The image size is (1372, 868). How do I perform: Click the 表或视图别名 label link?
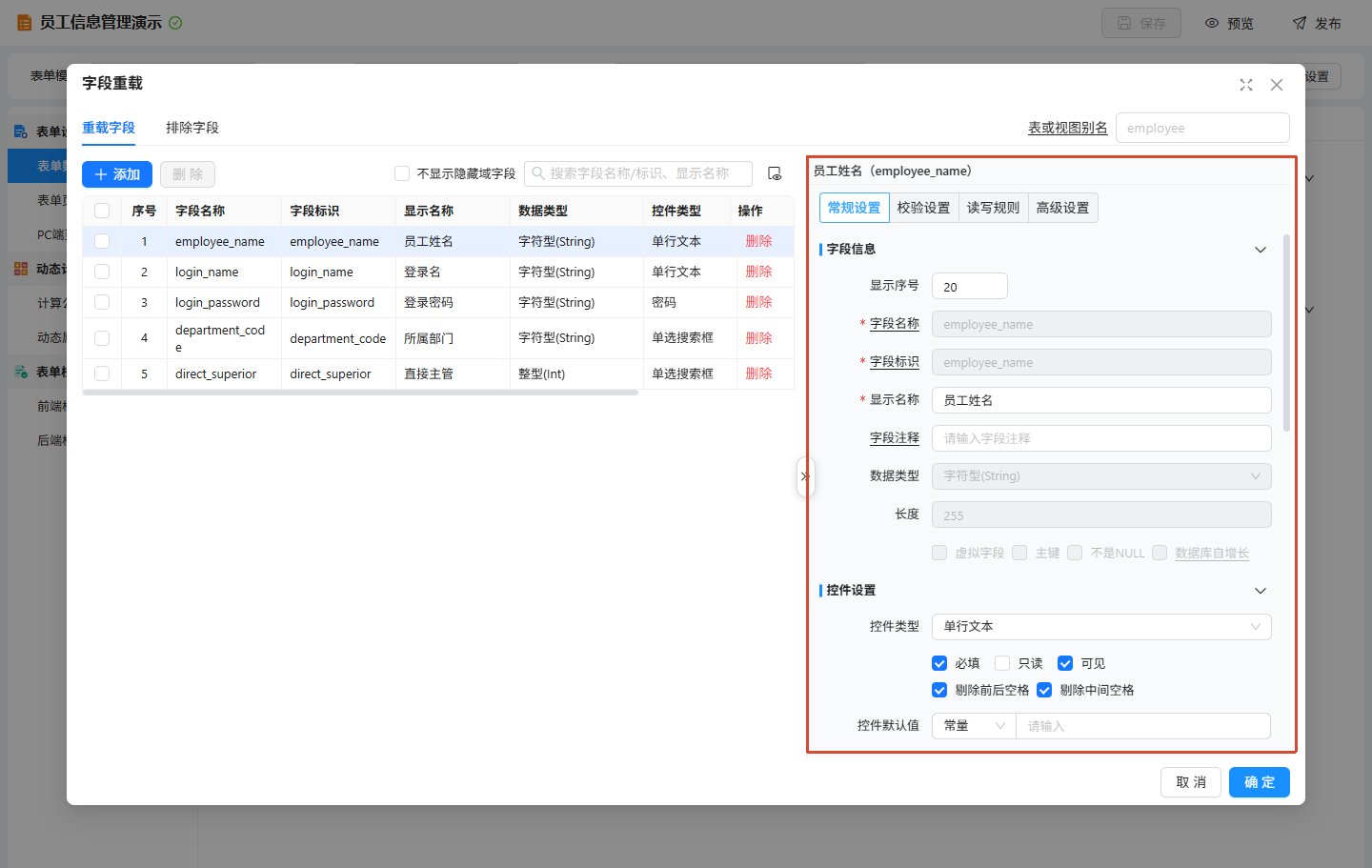pos(1067,128)
